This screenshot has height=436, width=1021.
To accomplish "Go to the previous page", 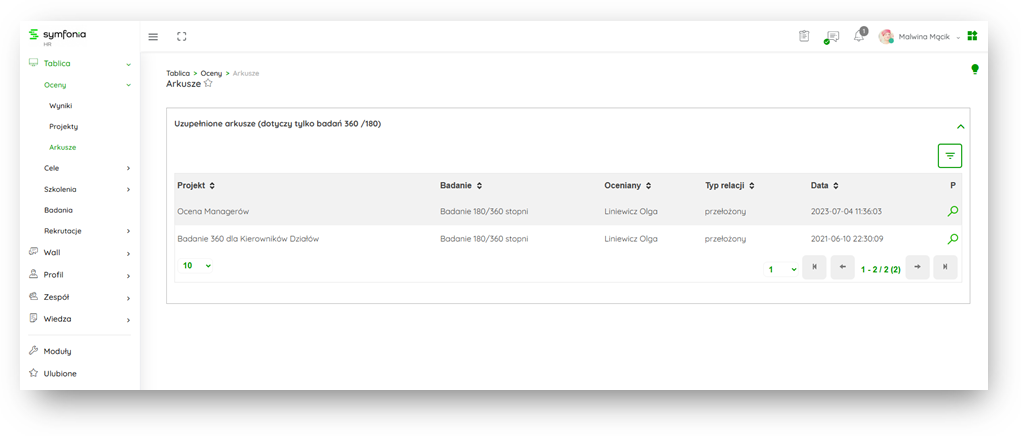I will tap(843, 267).
